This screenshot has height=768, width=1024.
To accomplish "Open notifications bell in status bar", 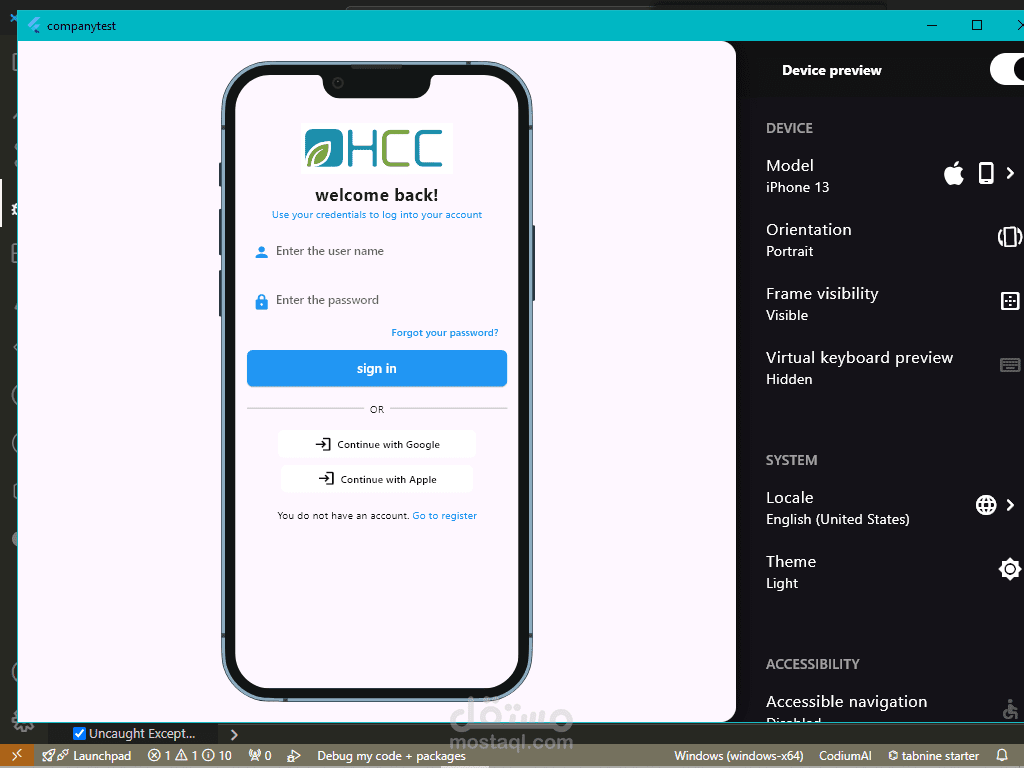I will click(x=1002, y=756).
